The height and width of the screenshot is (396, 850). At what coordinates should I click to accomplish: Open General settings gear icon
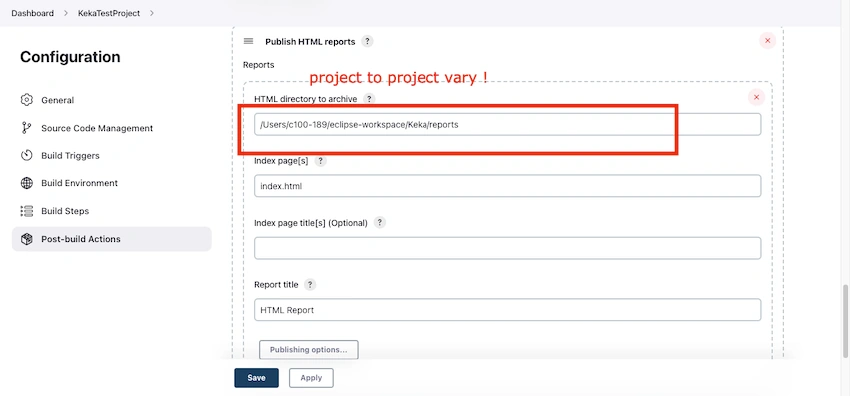tap(27, 100)
